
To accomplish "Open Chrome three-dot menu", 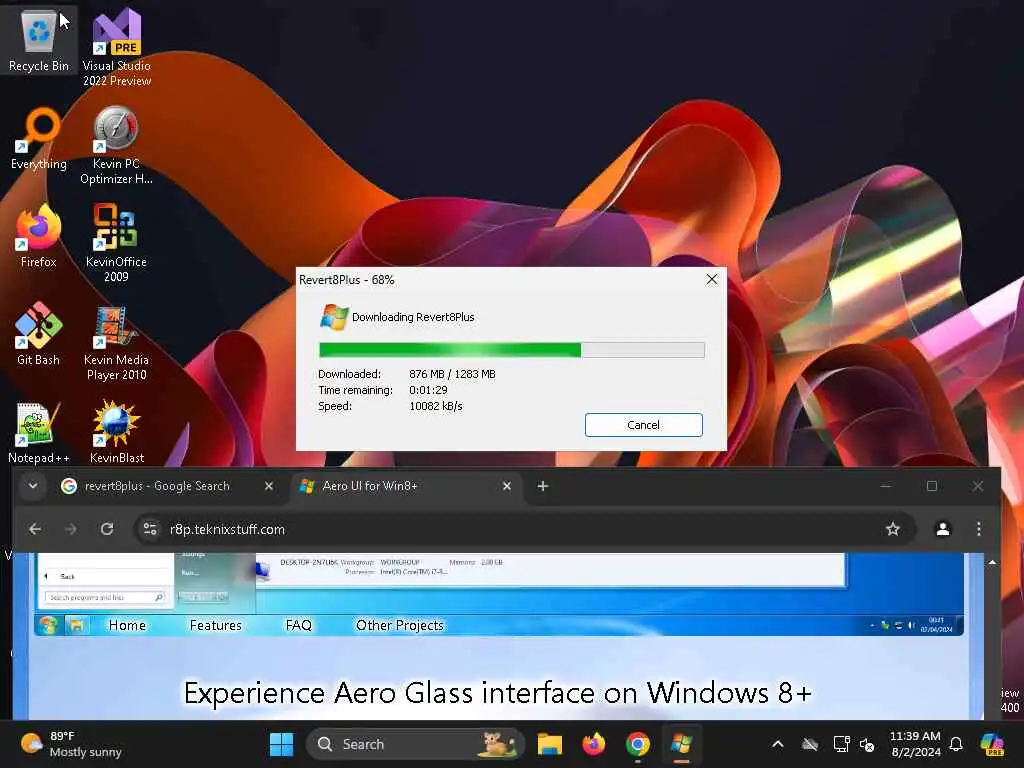I will [978, 529].
